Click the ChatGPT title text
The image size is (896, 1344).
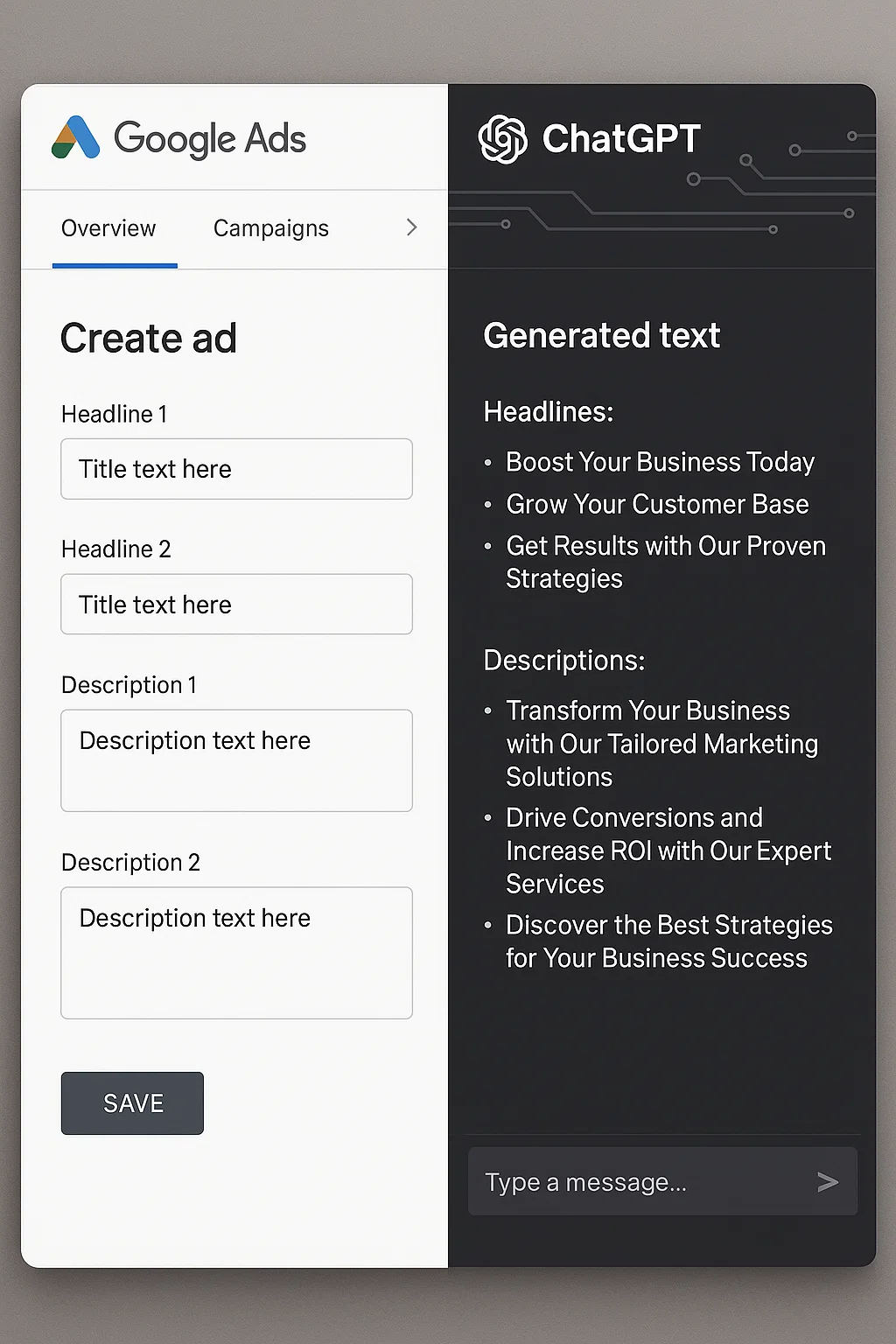click(x=621, y=138)
